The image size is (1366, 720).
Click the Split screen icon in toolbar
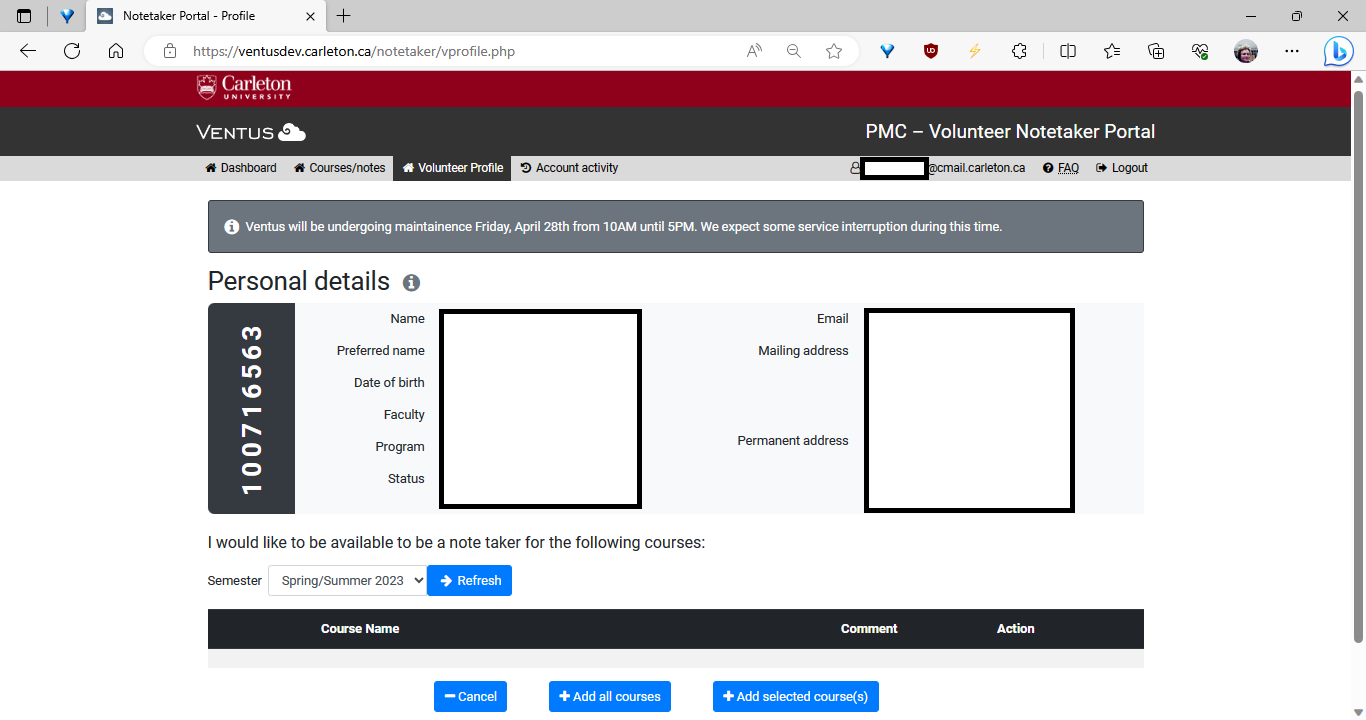click(1067, 51)
